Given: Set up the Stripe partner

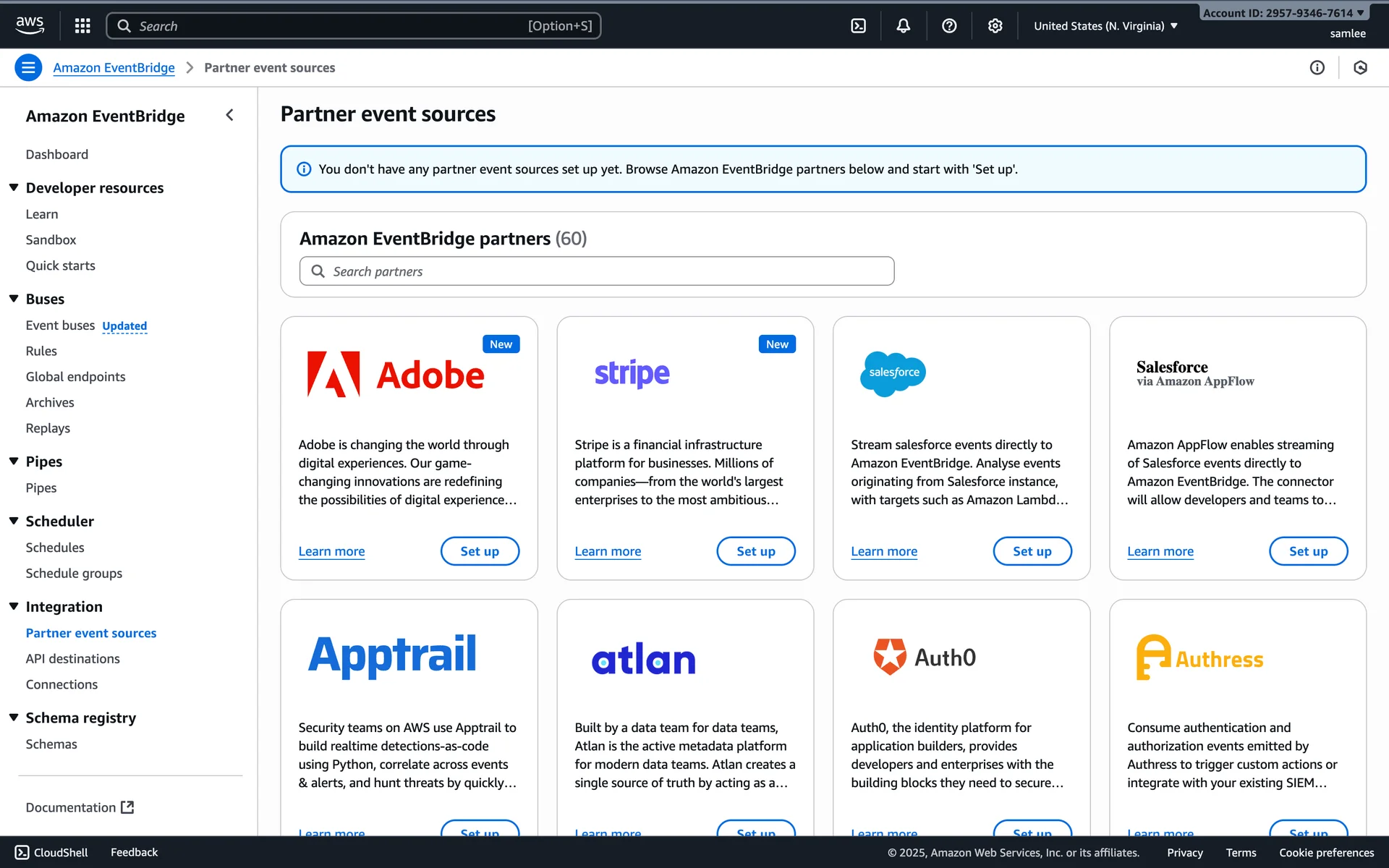Looking at the screenshot, I should [x=755, y=551].
